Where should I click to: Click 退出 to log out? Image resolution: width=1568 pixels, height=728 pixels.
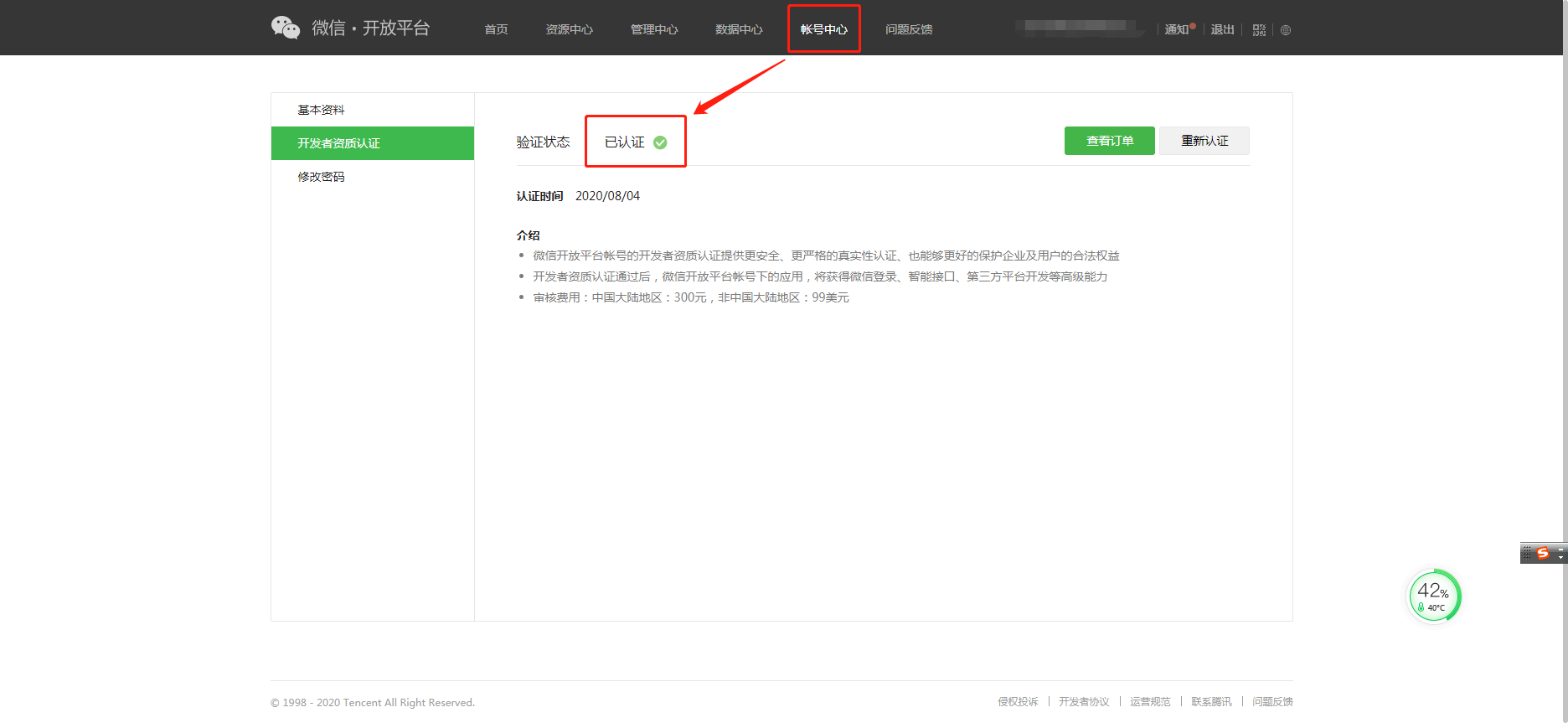pyautogui.click(x=1223, y=29)
